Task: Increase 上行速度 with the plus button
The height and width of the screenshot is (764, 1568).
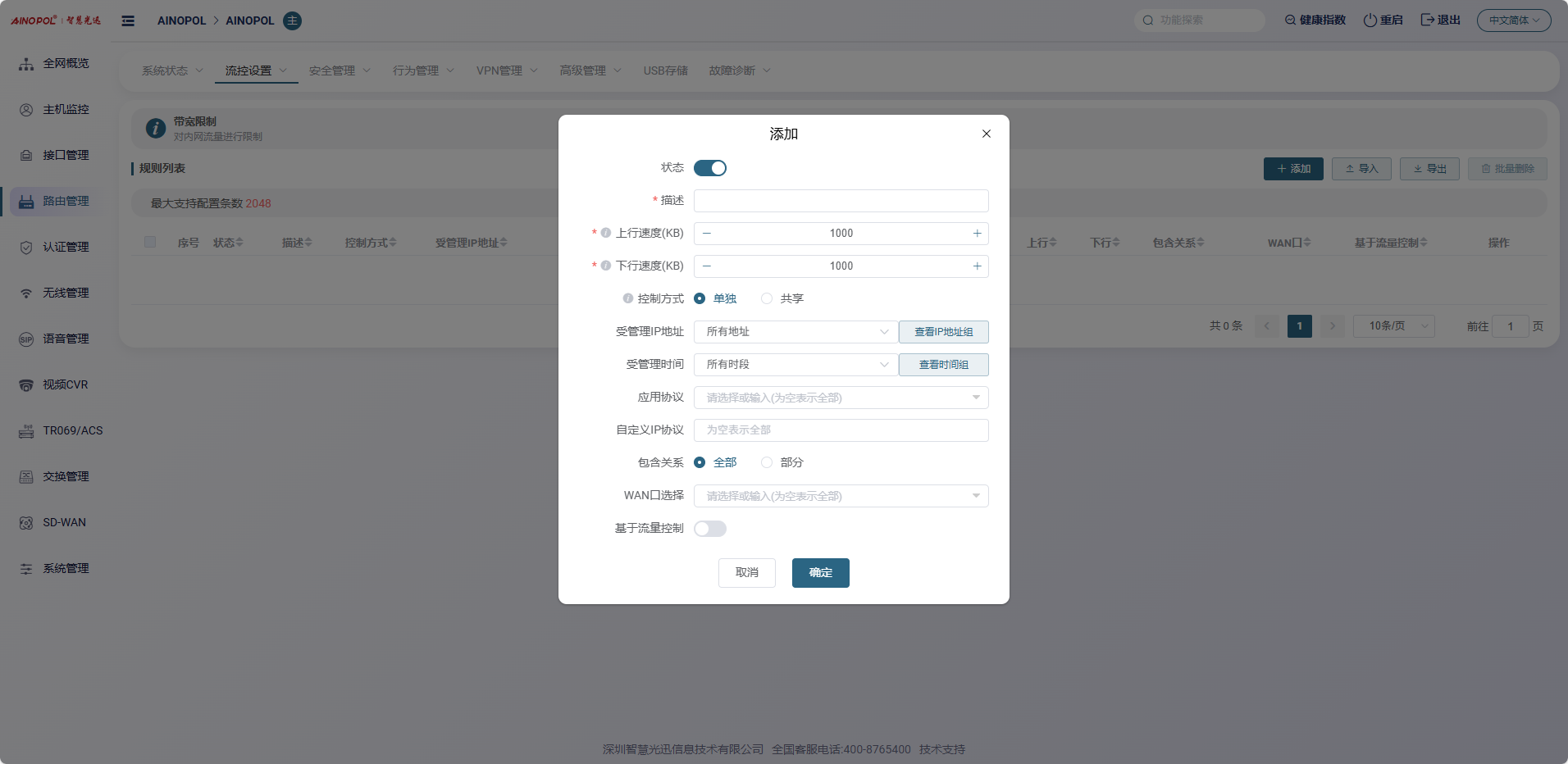Action: pyautogui.click(x=977, y=234)
